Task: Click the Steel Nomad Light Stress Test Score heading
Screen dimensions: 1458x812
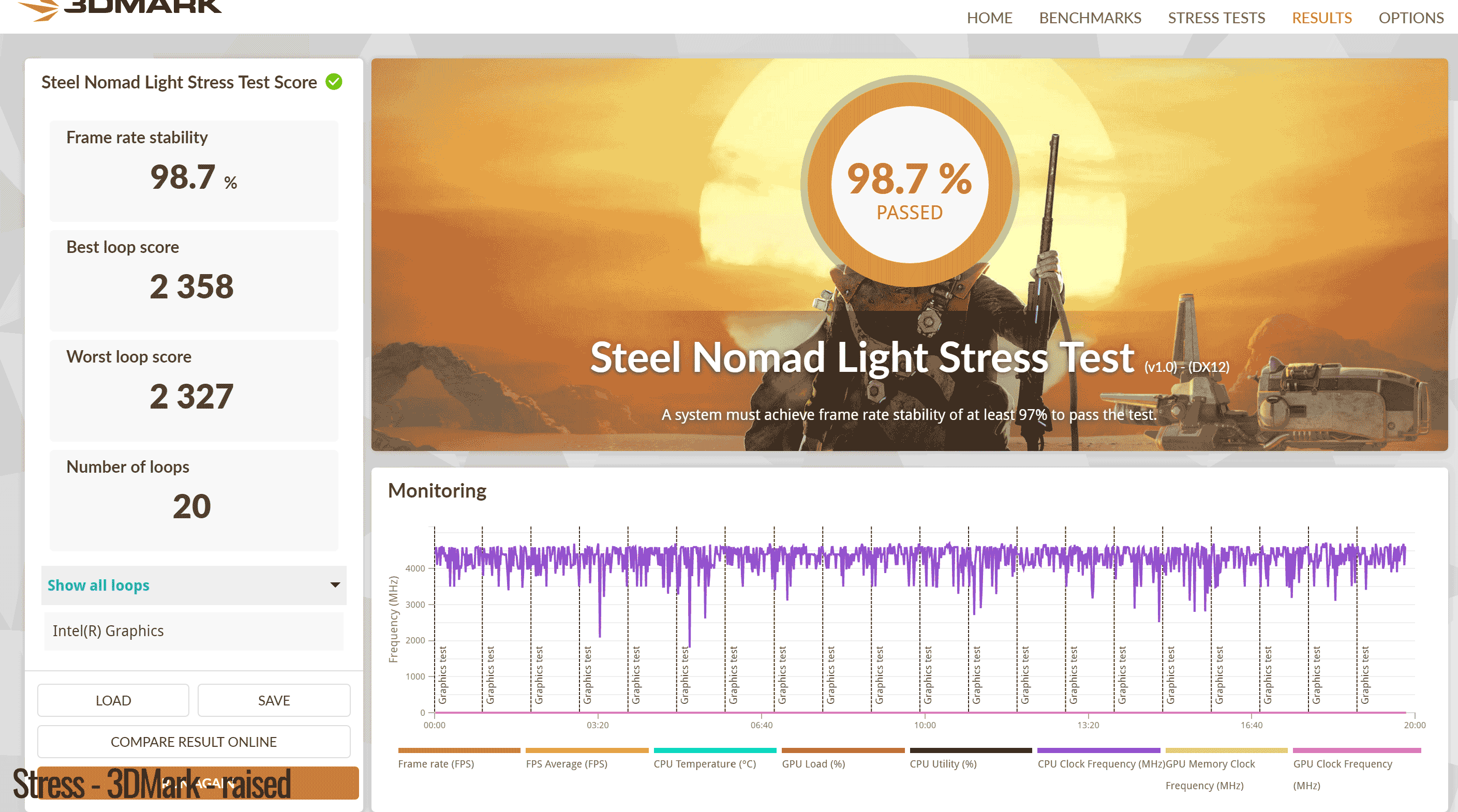Action: click(x=179, y=82)
